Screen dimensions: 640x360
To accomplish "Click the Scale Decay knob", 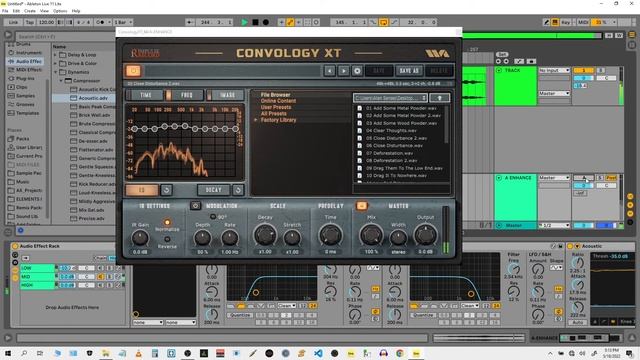I will (x=265, y=236).
